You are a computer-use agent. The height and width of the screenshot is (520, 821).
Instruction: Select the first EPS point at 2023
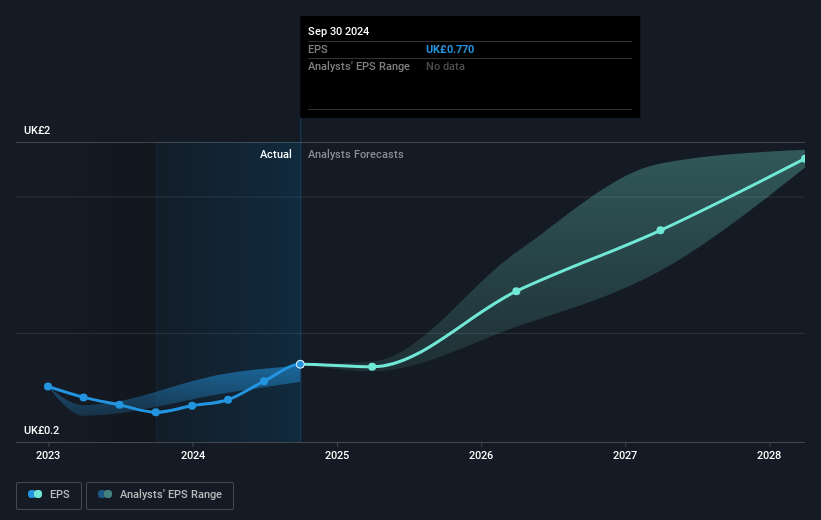pyautogui.click(x=48, y=386)
